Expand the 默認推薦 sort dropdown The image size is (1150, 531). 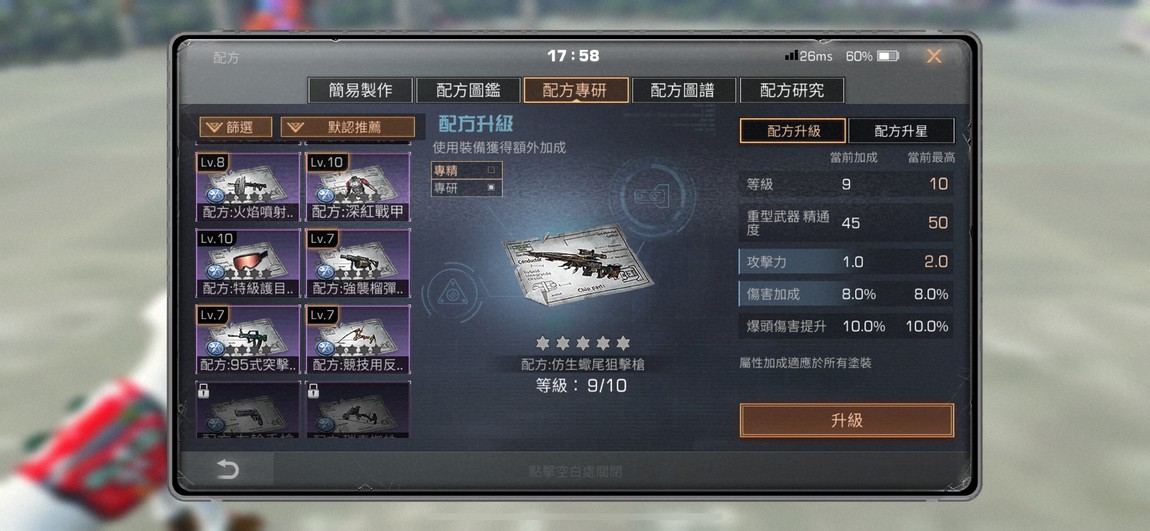pos(348,128)
